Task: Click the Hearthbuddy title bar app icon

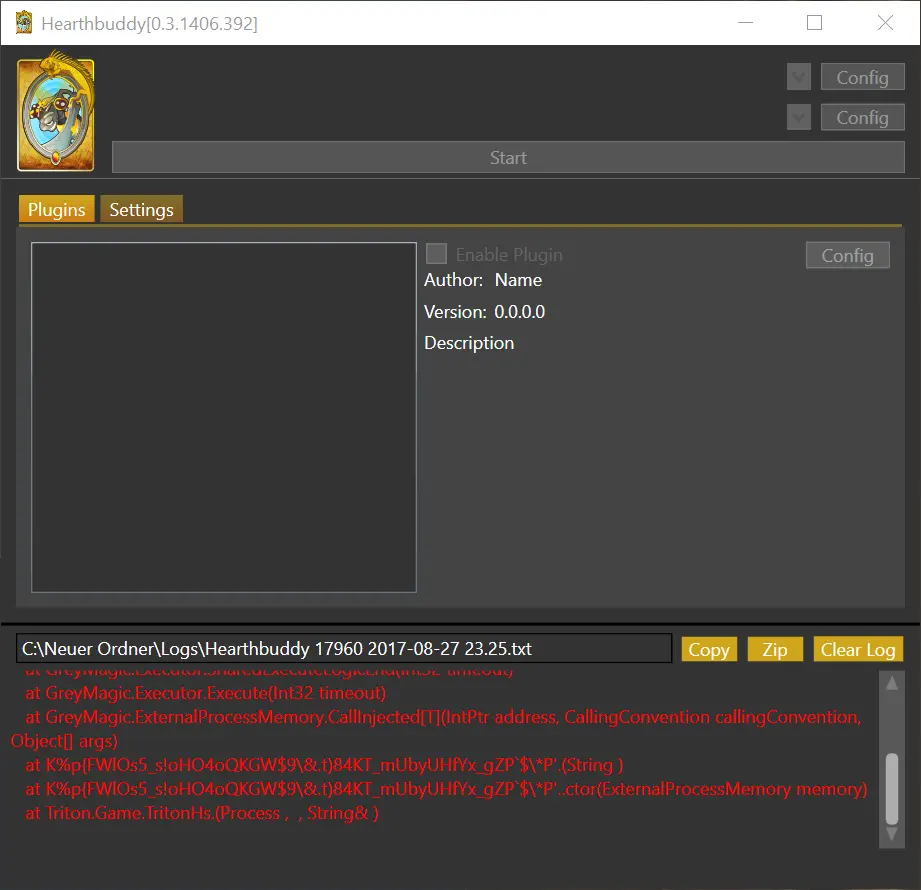Action: click(23, 22)
